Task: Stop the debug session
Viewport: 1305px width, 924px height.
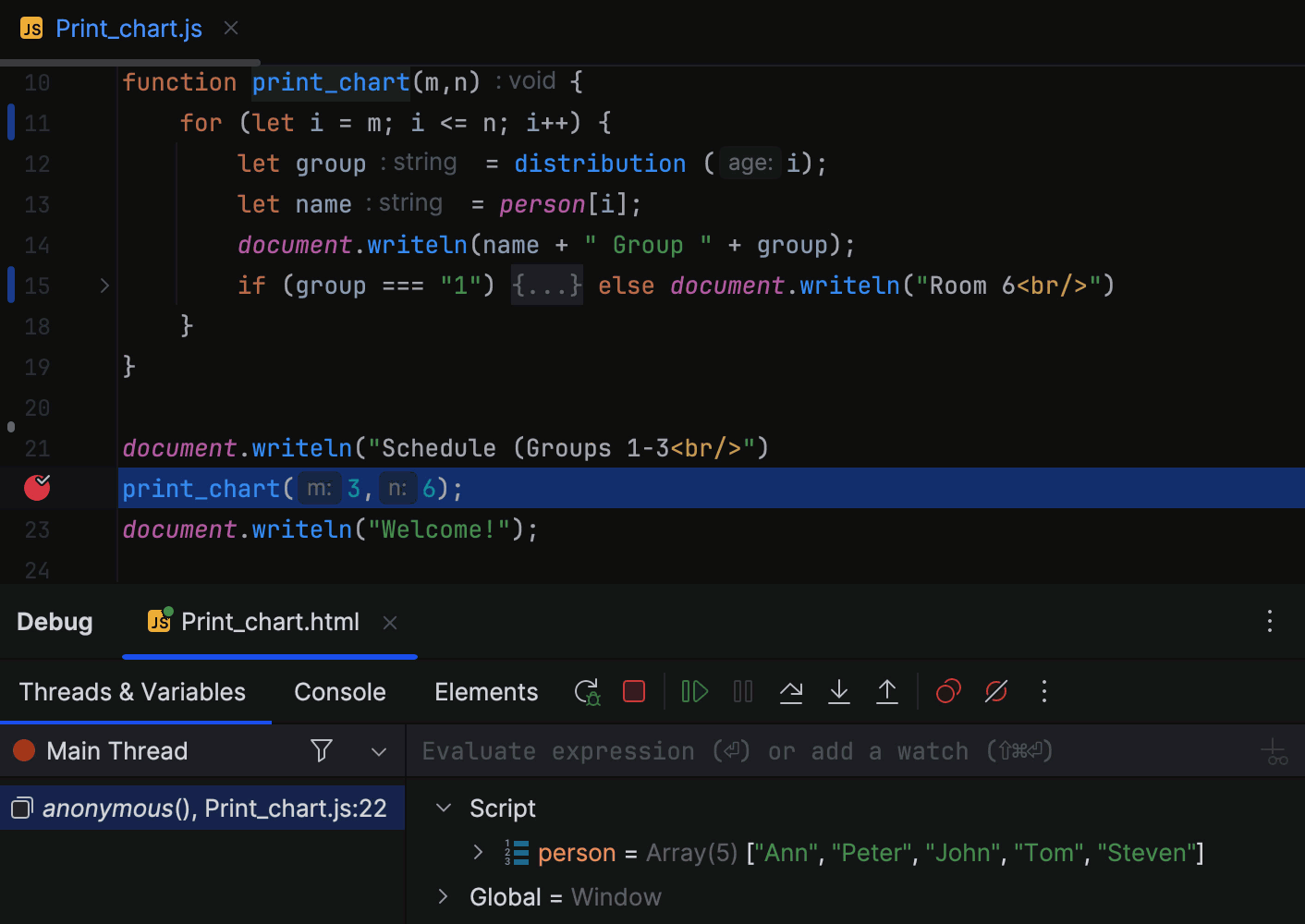Action: (634, 691)
